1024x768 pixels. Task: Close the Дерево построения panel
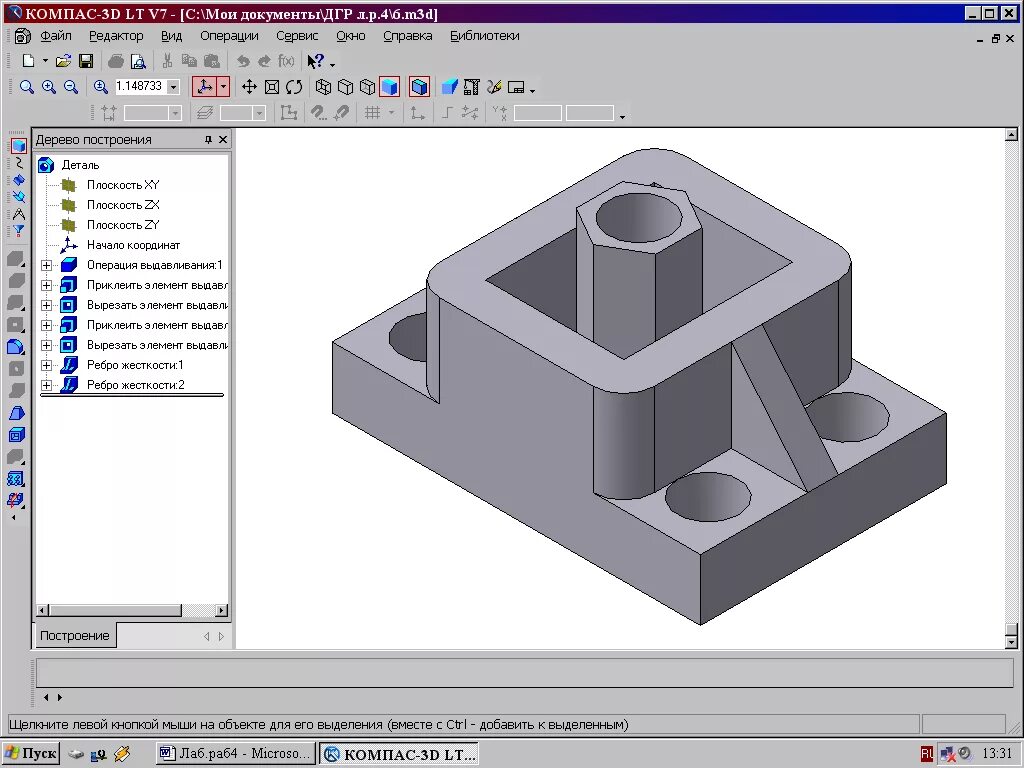(x=223, y=140)
